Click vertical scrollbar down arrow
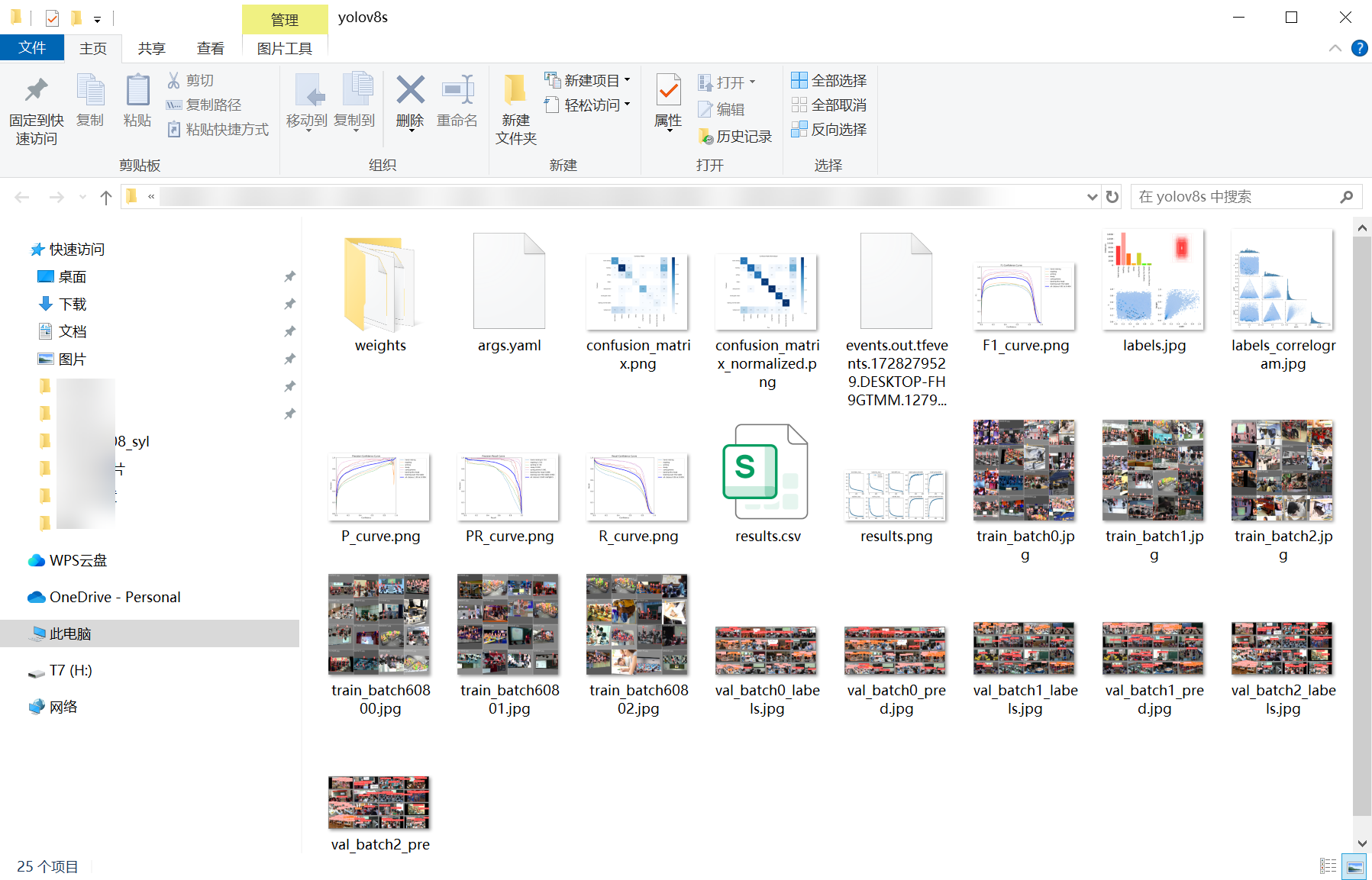Screen dimensions: 1372x880 1362,843
